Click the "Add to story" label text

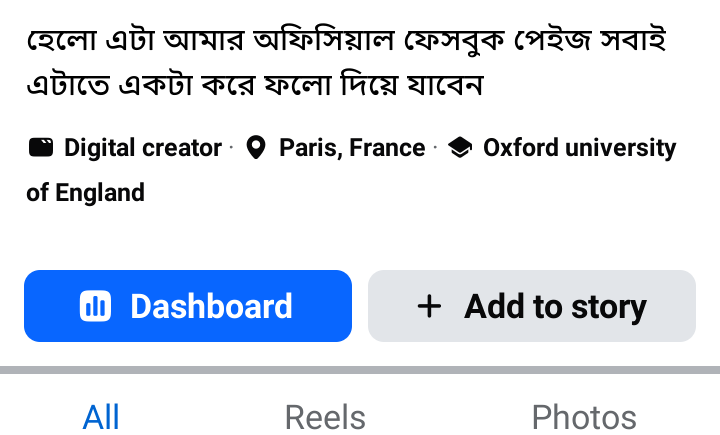coord(555,307)
